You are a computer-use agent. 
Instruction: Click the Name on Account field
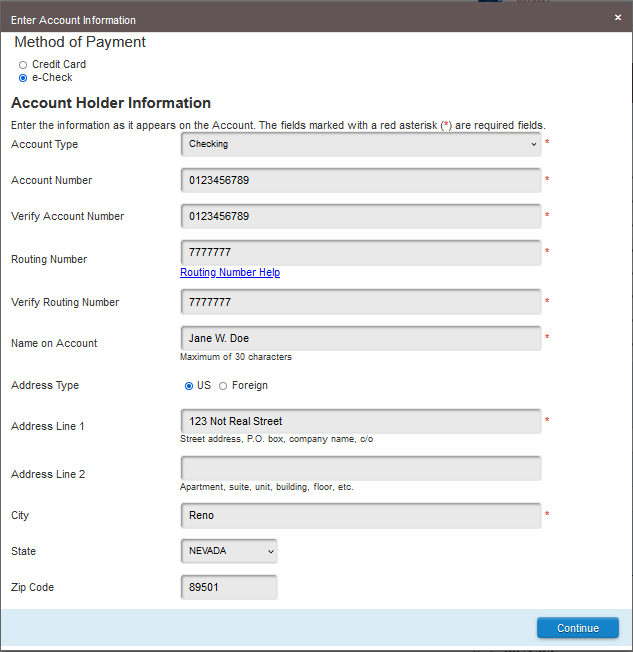[361, 338]
